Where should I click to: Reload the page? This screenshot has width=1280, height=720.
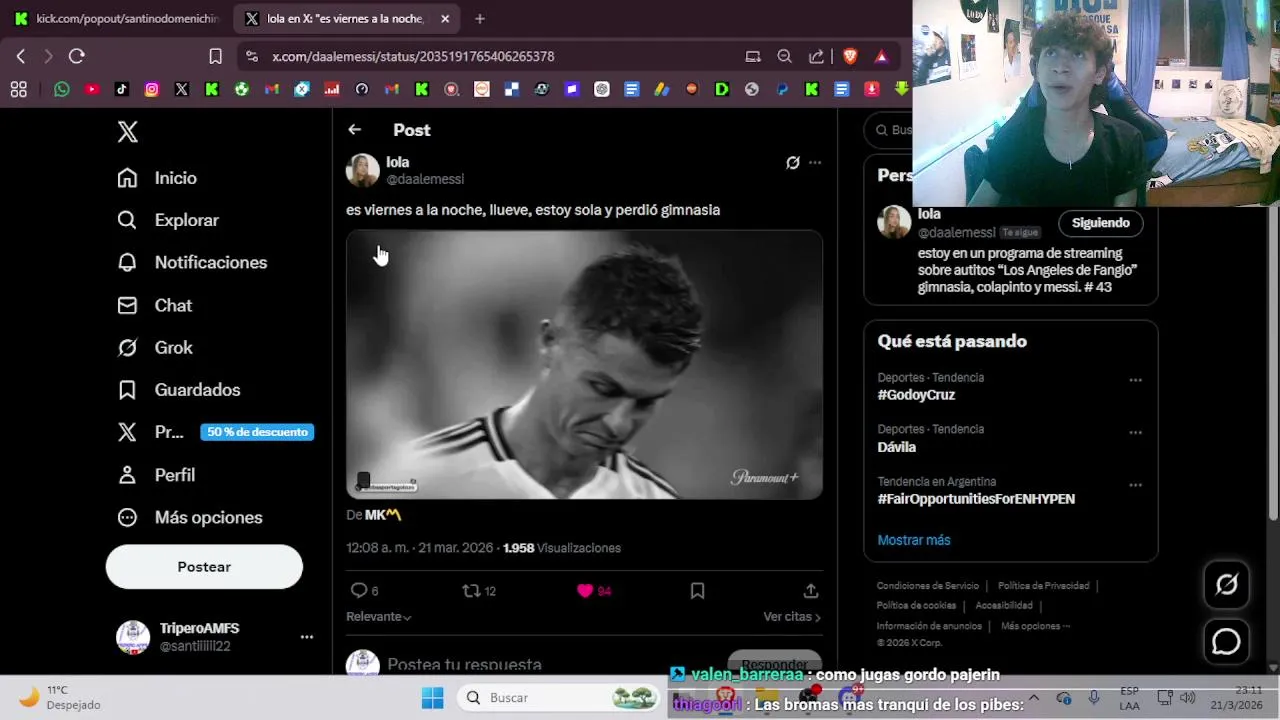coord(77,56)
